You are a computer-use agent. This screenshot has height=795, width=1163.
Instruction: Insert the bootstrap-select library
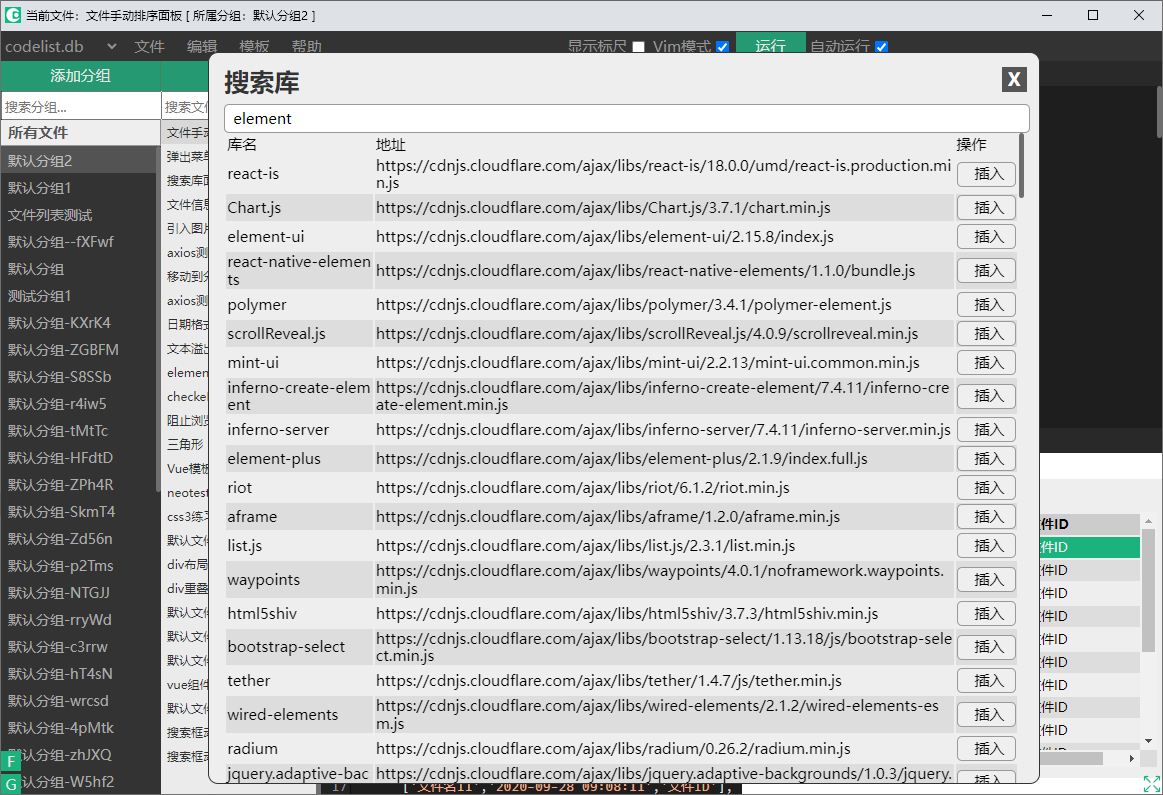coord(986,647)
